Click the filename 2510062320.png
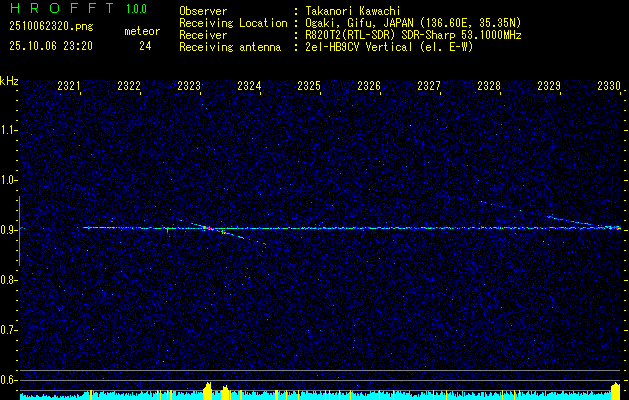 (x=51, y=27)
